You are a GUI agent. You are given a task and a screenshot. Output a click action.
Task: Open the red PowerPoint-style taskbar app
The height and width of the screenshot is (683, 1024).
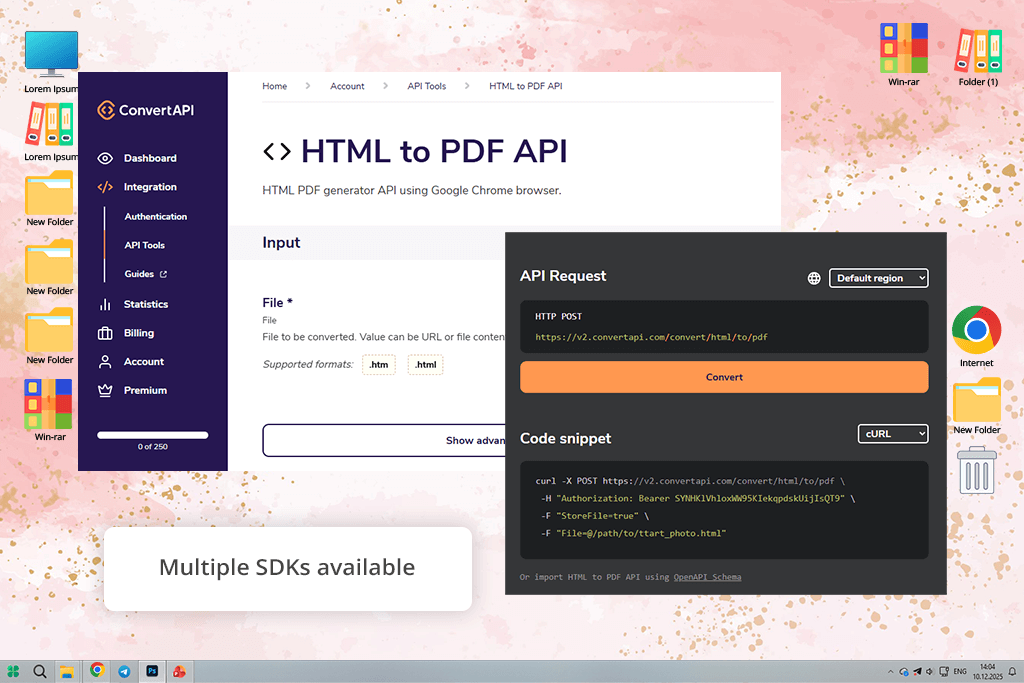[179, 671]
